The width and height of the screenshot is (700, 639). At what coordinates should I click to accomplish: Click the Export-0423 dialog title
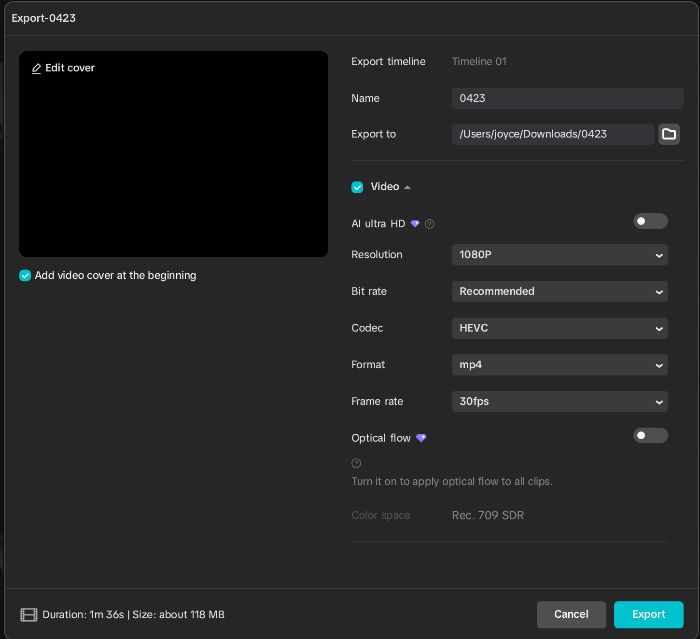click(x=43, y=18)
